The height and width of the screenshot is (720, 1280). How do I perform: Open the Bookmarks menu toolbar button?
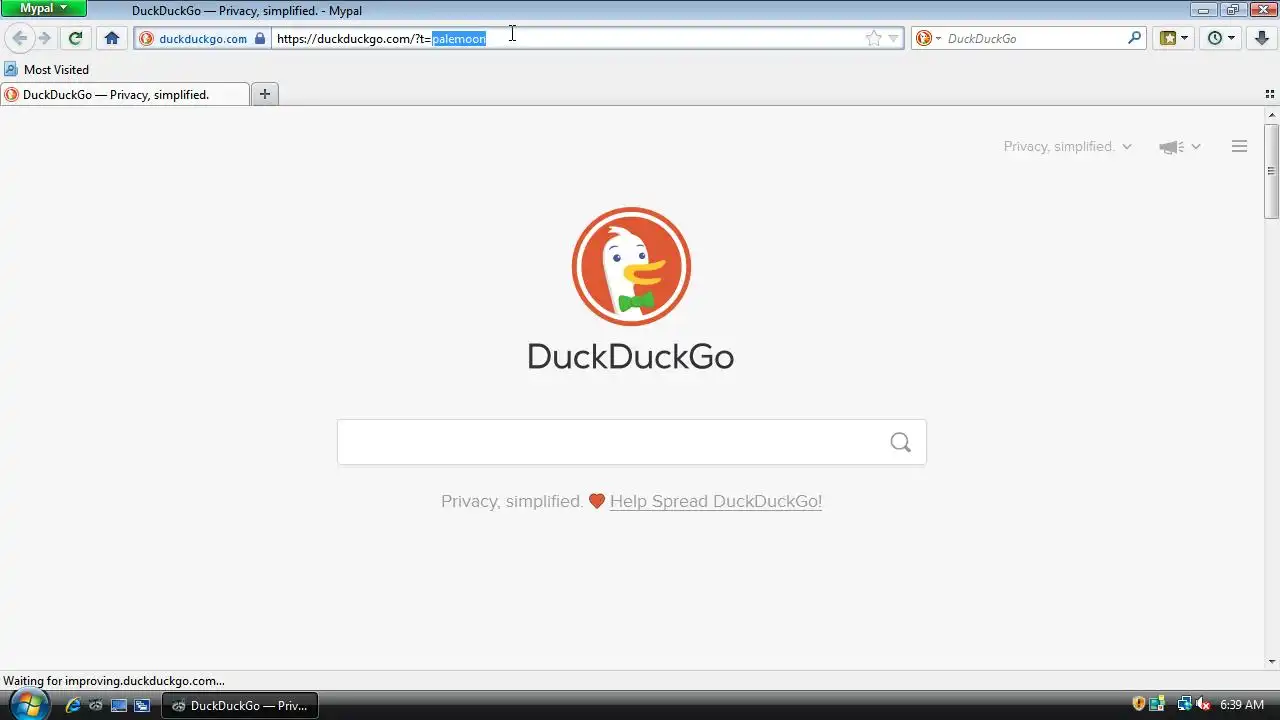point(1174,38)
